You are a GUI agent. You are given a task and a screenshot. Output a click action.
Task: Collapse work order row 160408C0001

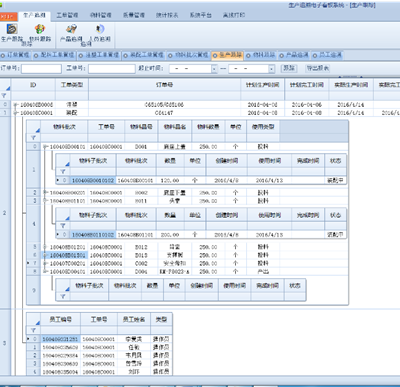15,113
